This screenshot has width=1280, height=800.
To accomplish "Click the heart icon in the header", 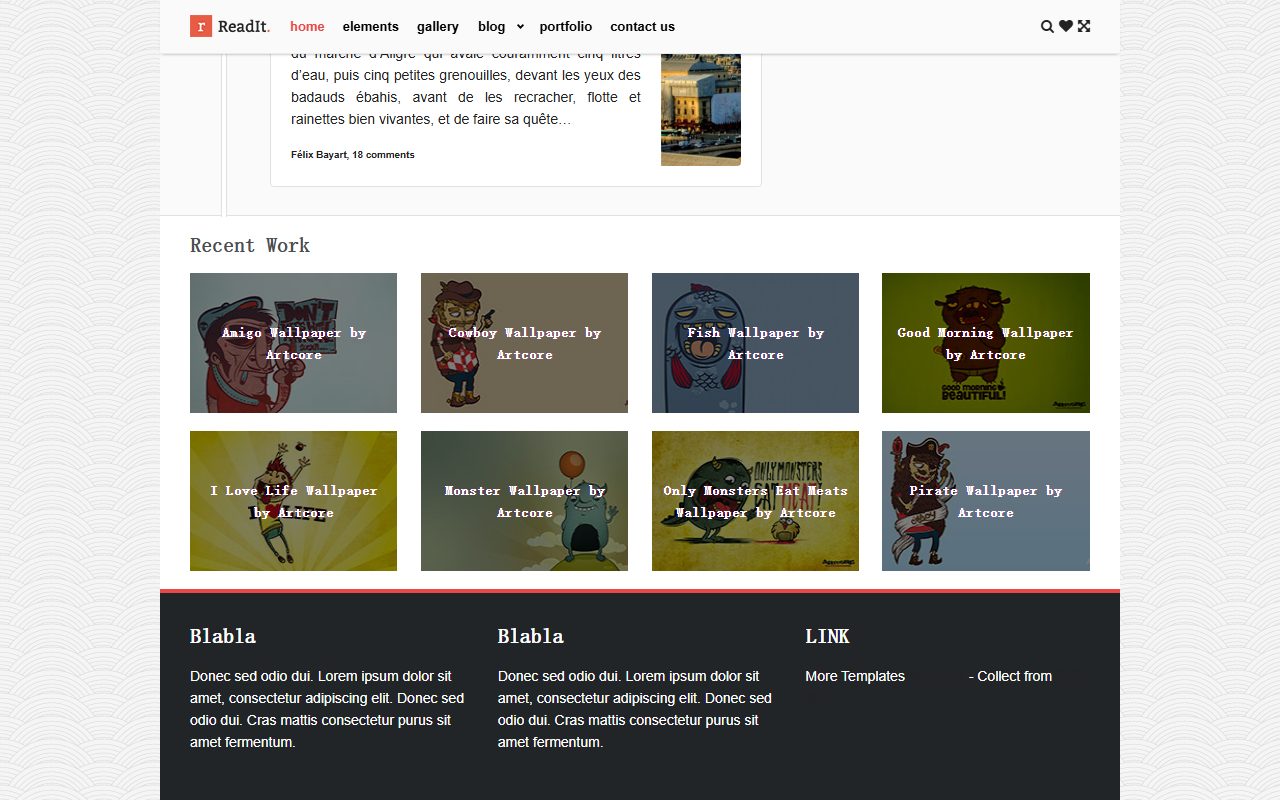I will [x=1066, y=27].
